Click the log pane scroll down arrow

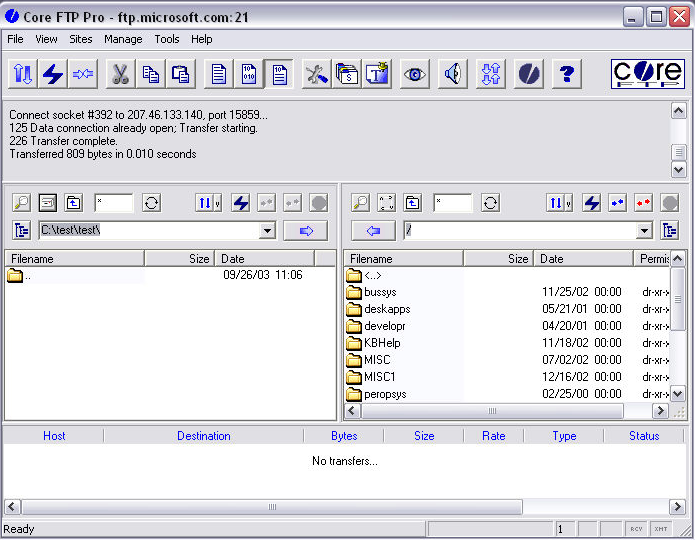click(679, 170)
